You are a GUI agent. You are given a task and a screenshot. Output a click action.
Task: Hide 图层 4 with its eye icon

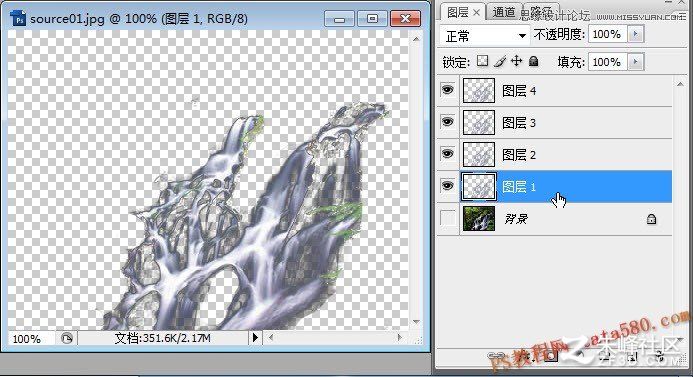pos(447,90)
